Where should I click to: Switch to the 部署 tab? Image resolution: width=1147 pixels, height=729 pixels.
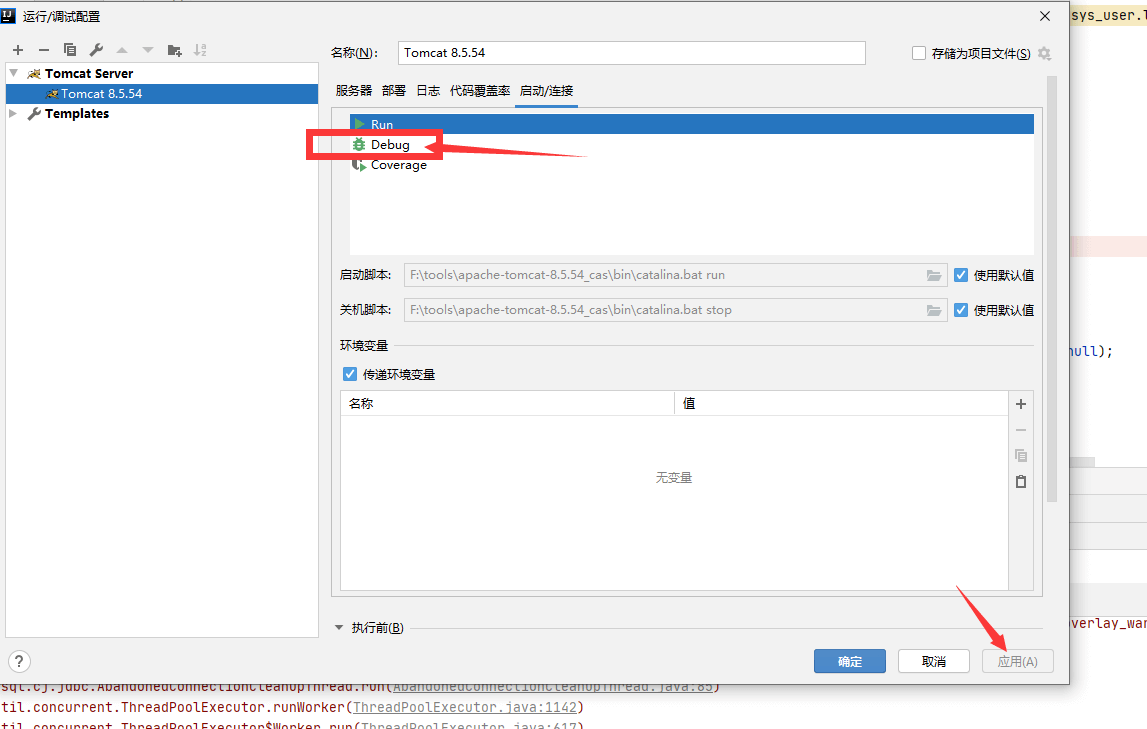(394, 91)
